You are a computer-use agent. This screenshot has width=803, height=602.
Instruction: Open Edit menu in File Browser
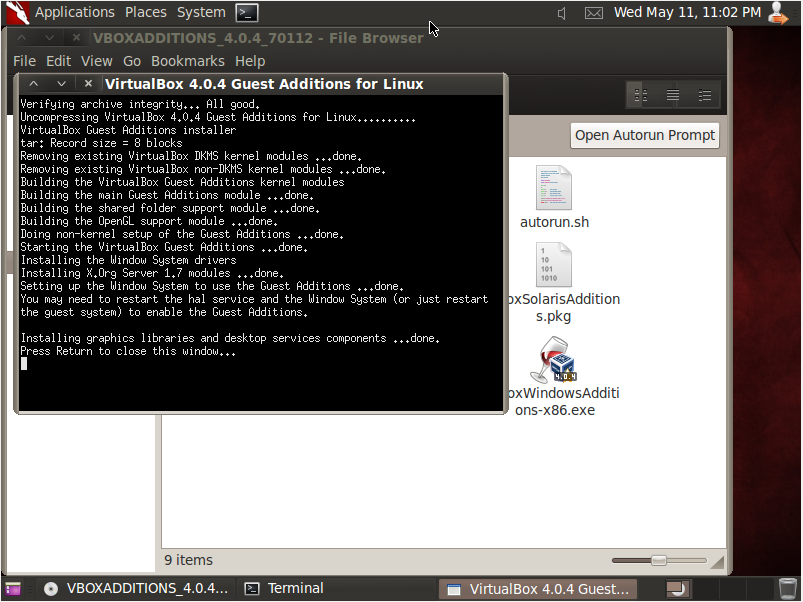pos(58,61)
